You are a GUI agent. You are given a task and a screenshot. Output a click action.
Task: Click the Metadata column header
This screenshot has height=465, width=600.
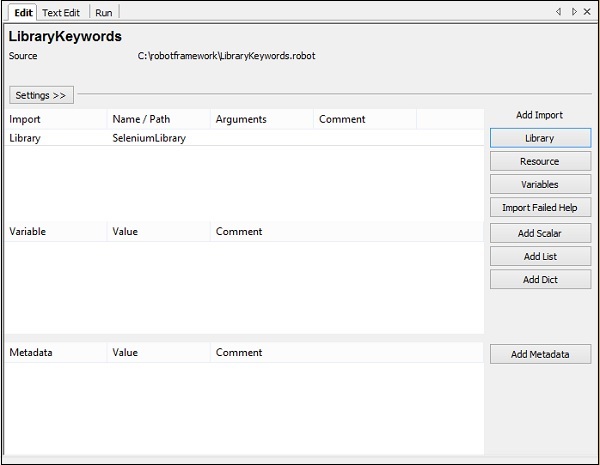(30, 352)
